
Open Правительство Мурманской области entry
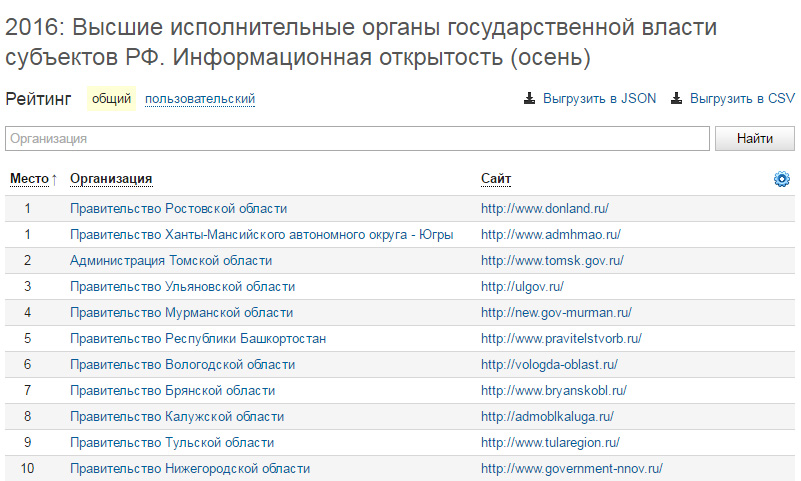click(x=181, y=313)
